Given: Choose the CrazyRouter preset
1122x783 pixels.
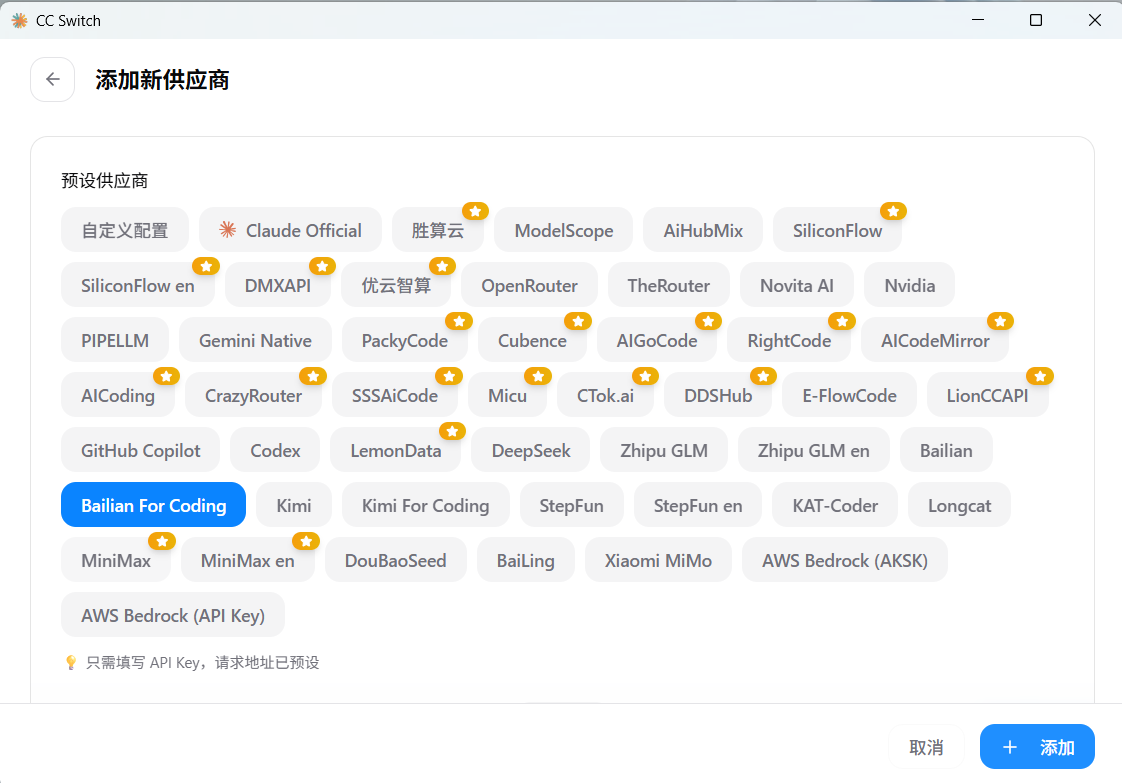Looking at the screenshot, I should (253, 396).
